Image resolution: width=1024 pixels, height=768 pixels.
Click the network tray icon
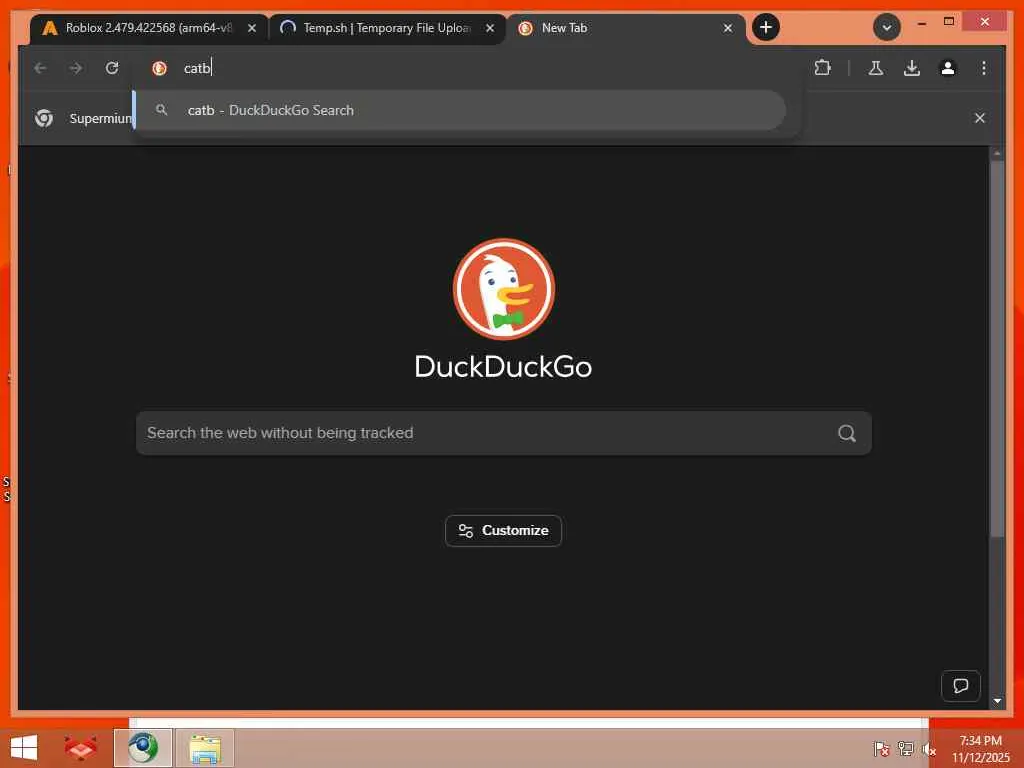[905, 749]
